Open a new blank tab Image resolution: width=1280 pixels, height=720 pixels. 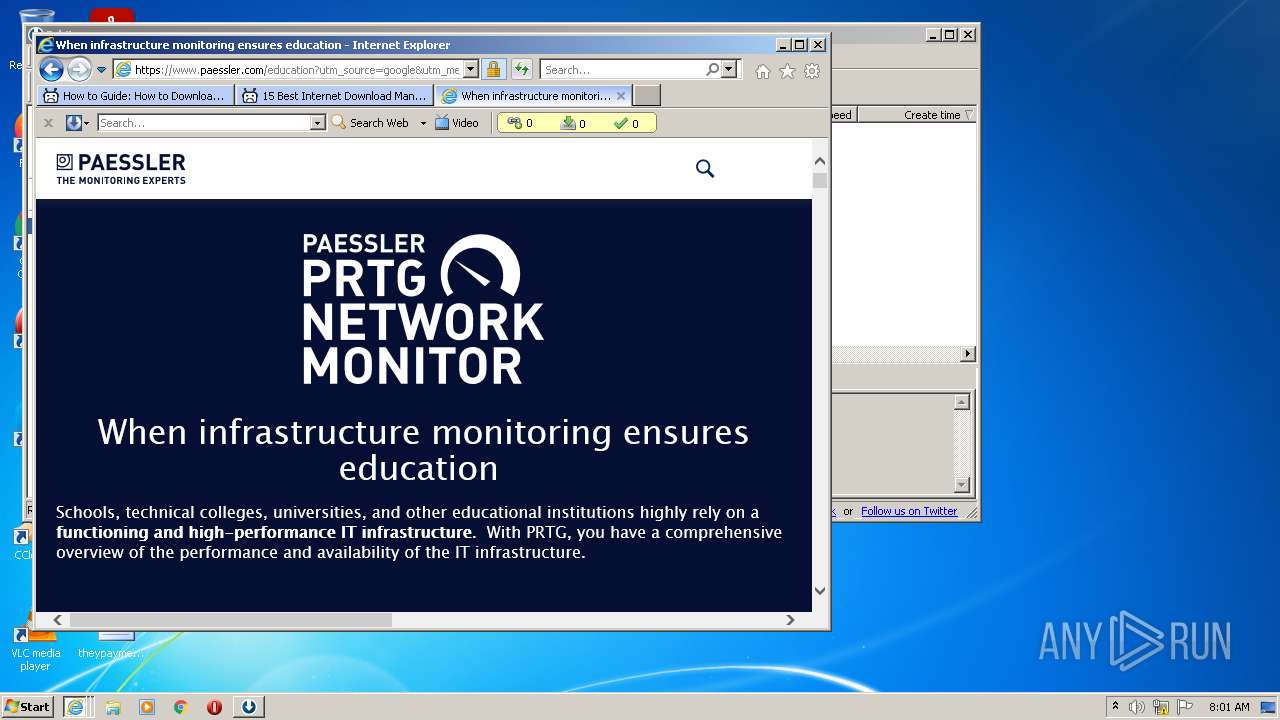[647, 96]
